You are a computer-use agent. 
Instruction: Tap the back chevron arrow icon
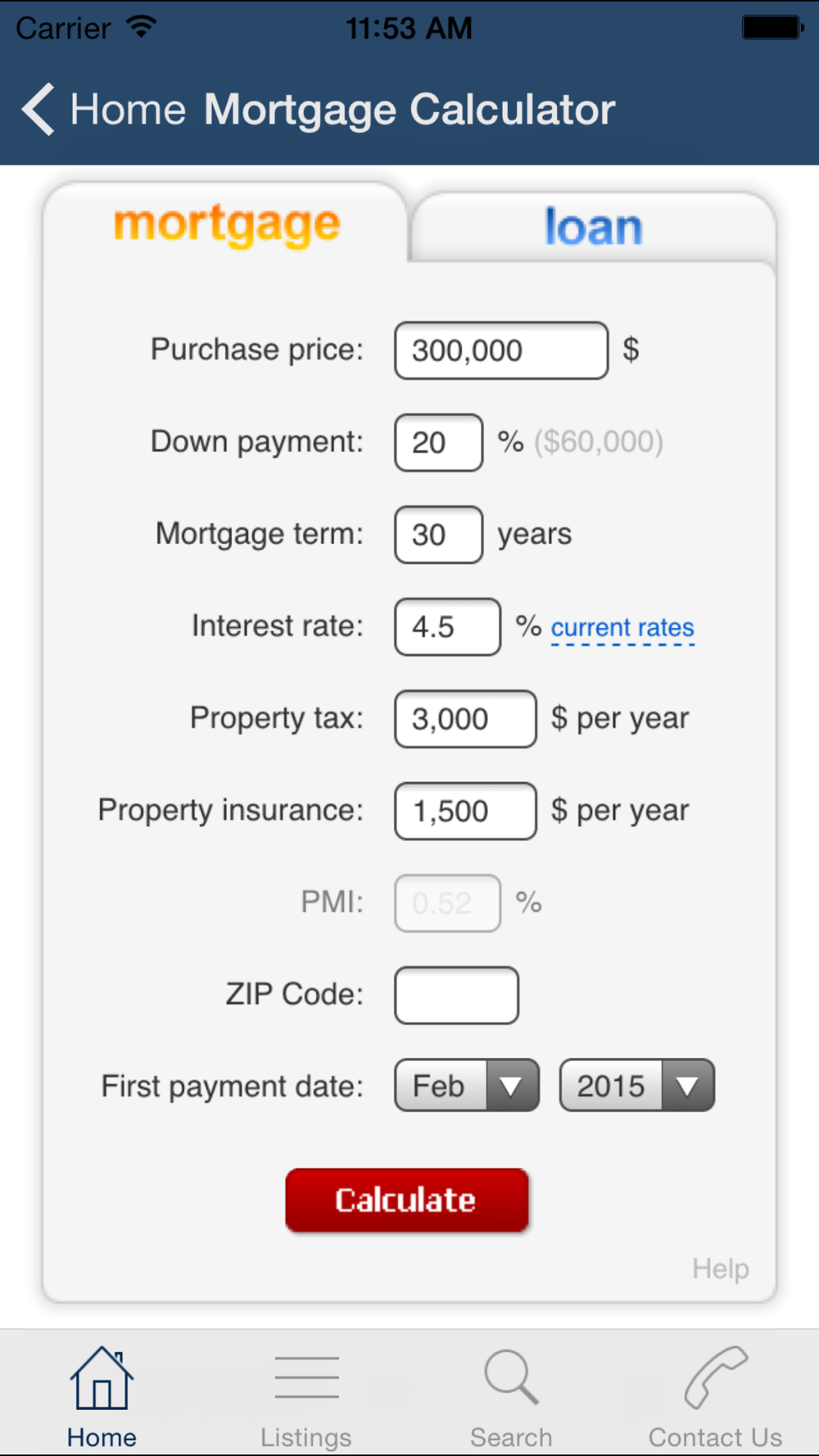(38, 109)
